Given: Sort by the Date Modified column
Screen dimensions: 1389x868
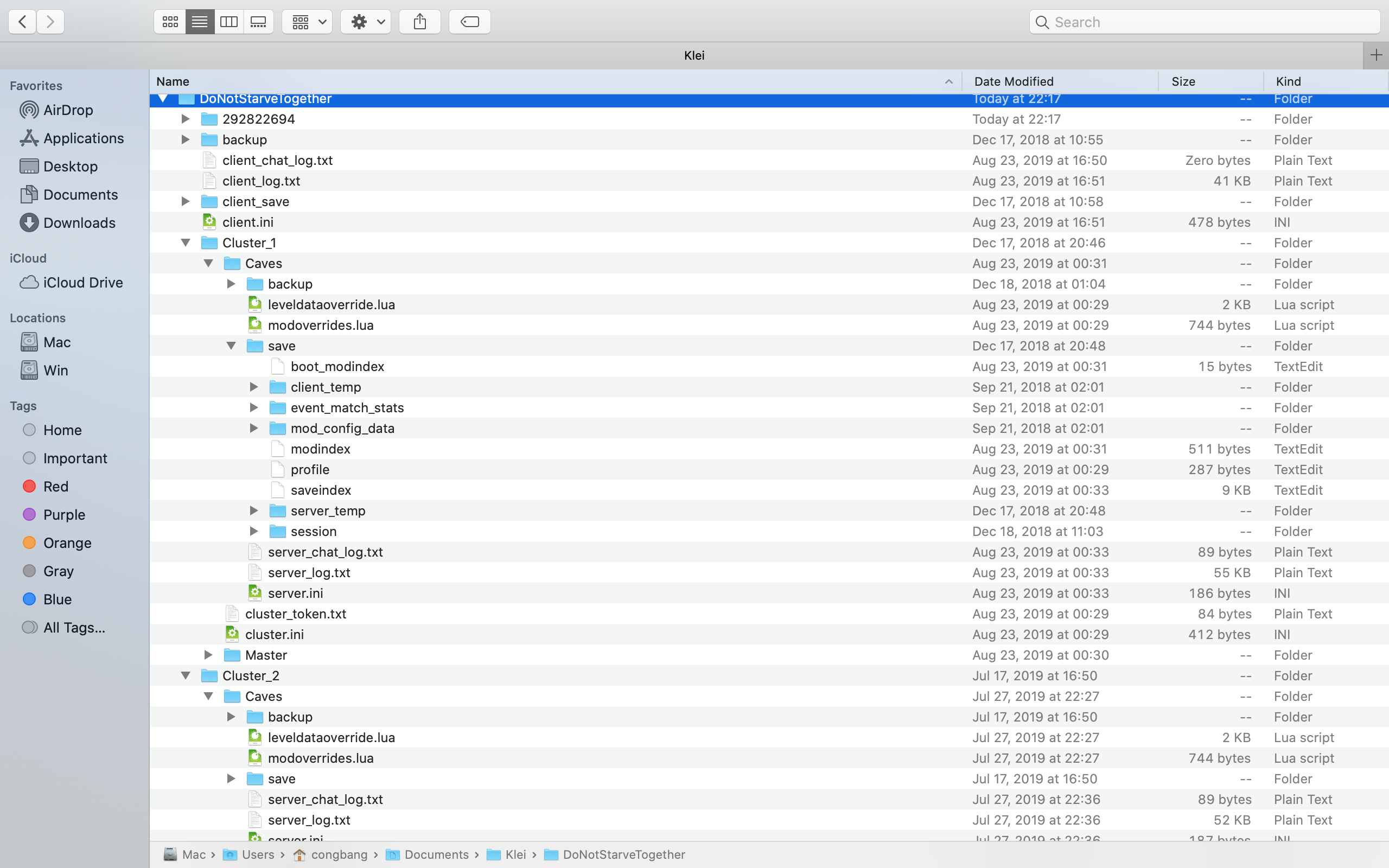Looking at the screenshot, I should pos(1014,81).
